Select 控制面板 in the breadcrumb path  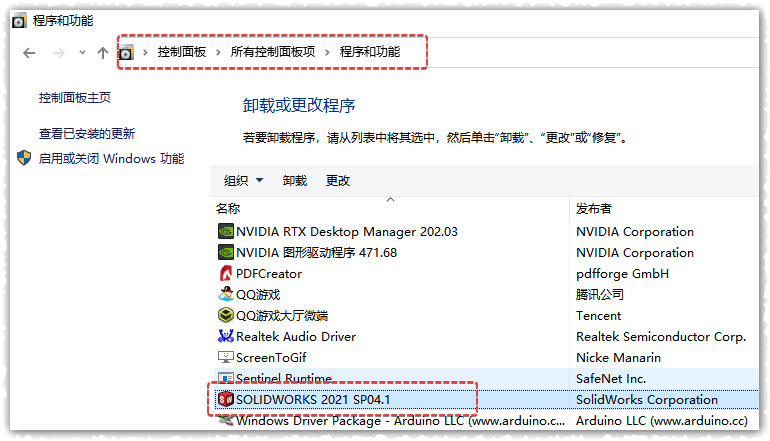(x=182, y=52)
